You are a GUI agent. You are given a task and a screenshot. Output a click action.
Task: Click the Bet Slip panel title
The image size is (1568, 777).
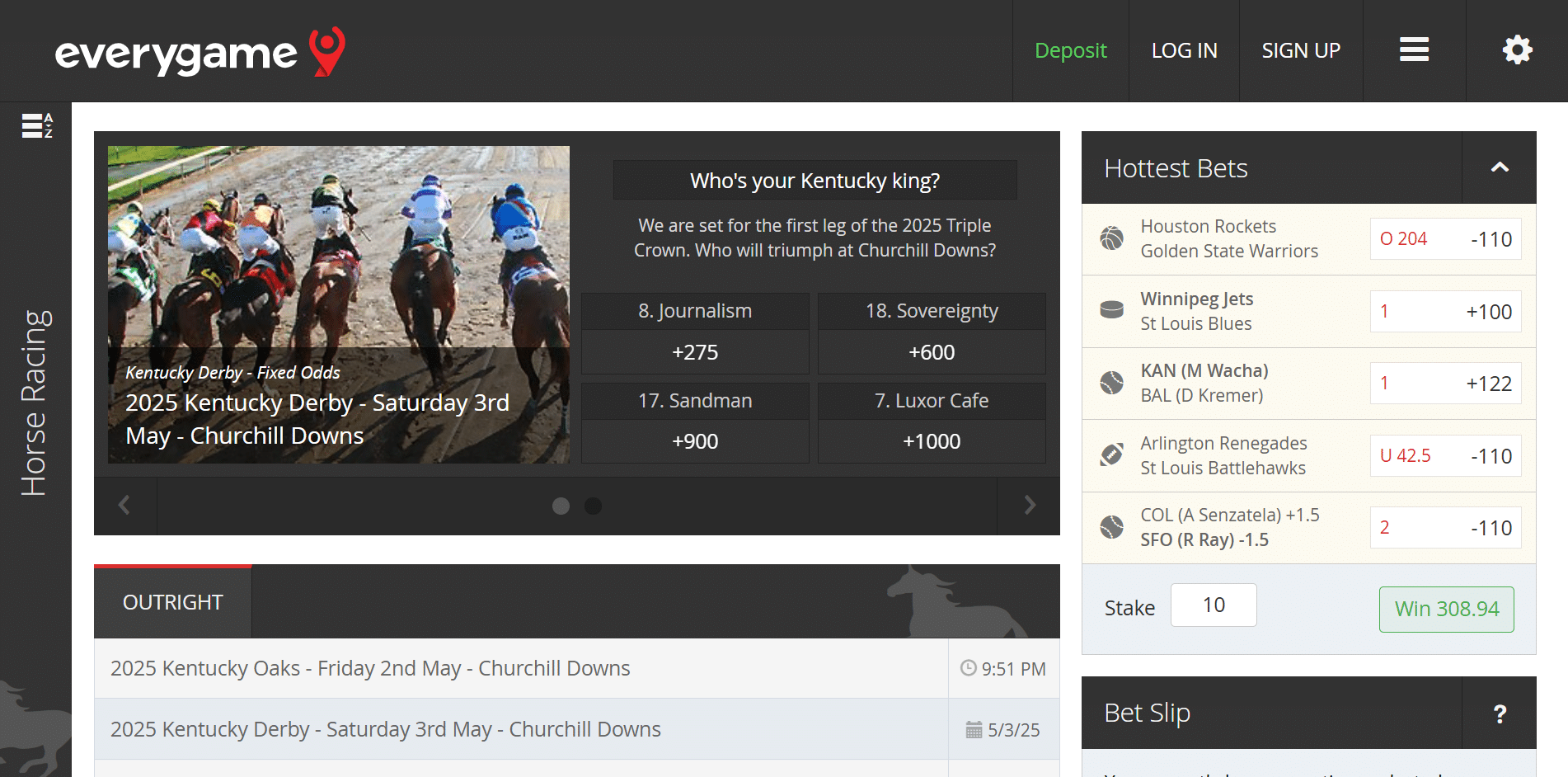(1147, 713)
